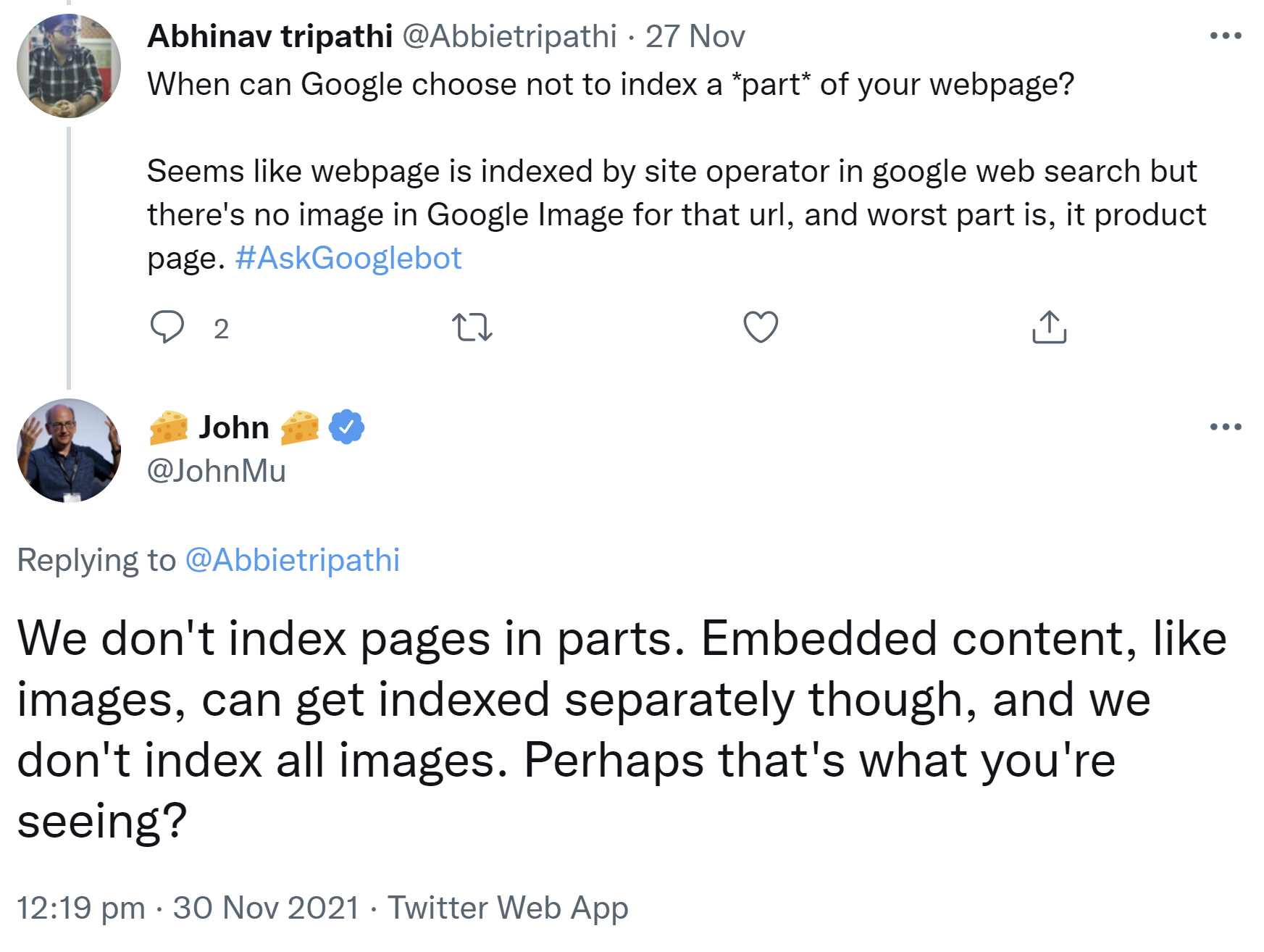The height and width of the screenshot is (952, 1264).
Task: Click the @Abbietripathi handle in header
Action: pyautogui.click(x=509, y=36)
